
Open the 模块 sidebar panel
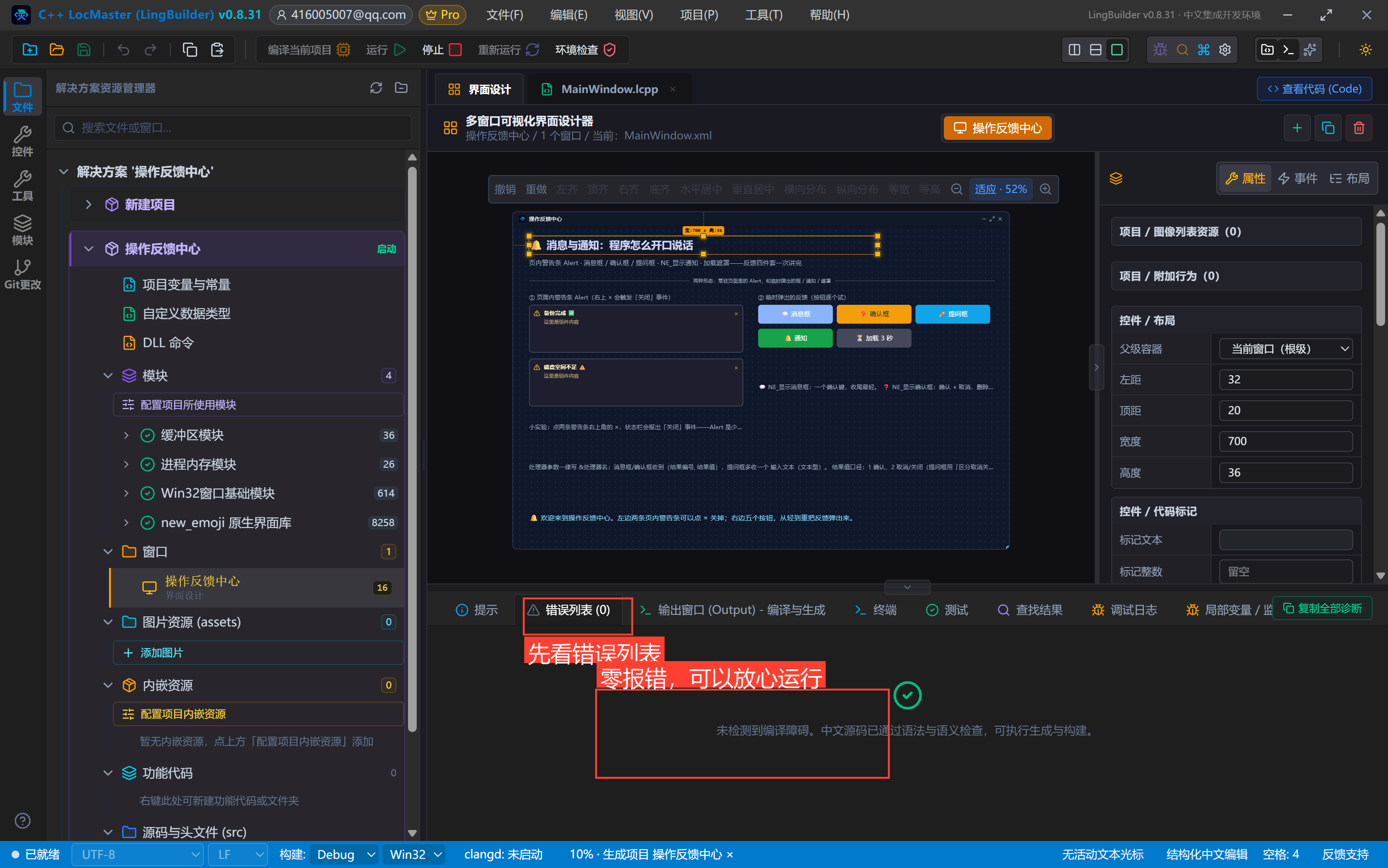click(x=22, y=230)
